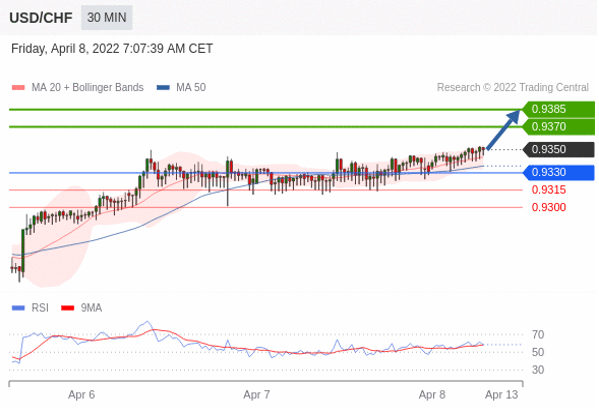599x408 pixels.
Task: Select the Apr 6 date axis label
Action: pos(81,394)
